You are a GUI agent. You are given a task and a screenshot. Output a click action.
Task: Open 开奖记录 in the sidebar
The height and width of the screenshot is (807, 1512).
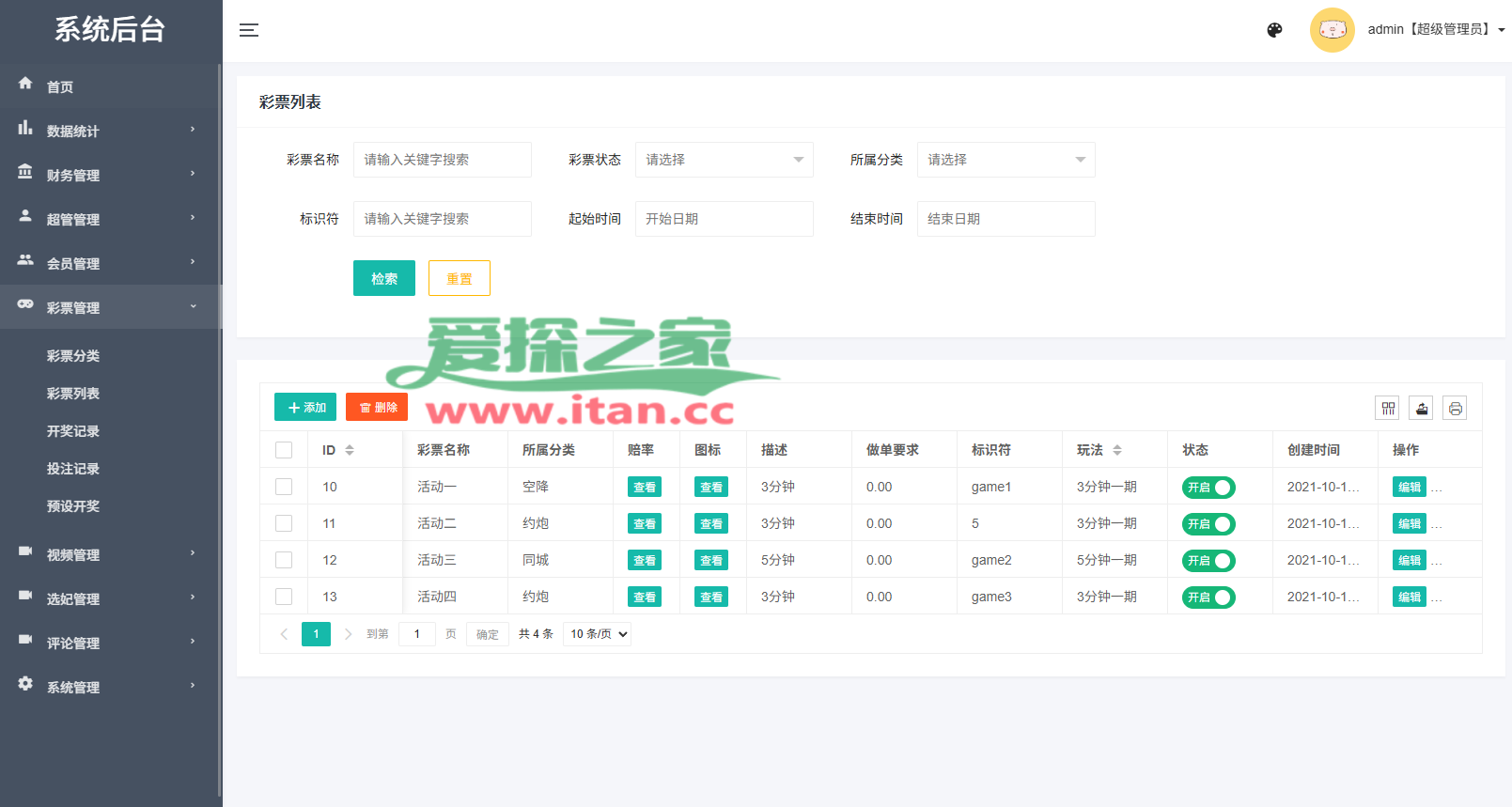click(73, 431)
